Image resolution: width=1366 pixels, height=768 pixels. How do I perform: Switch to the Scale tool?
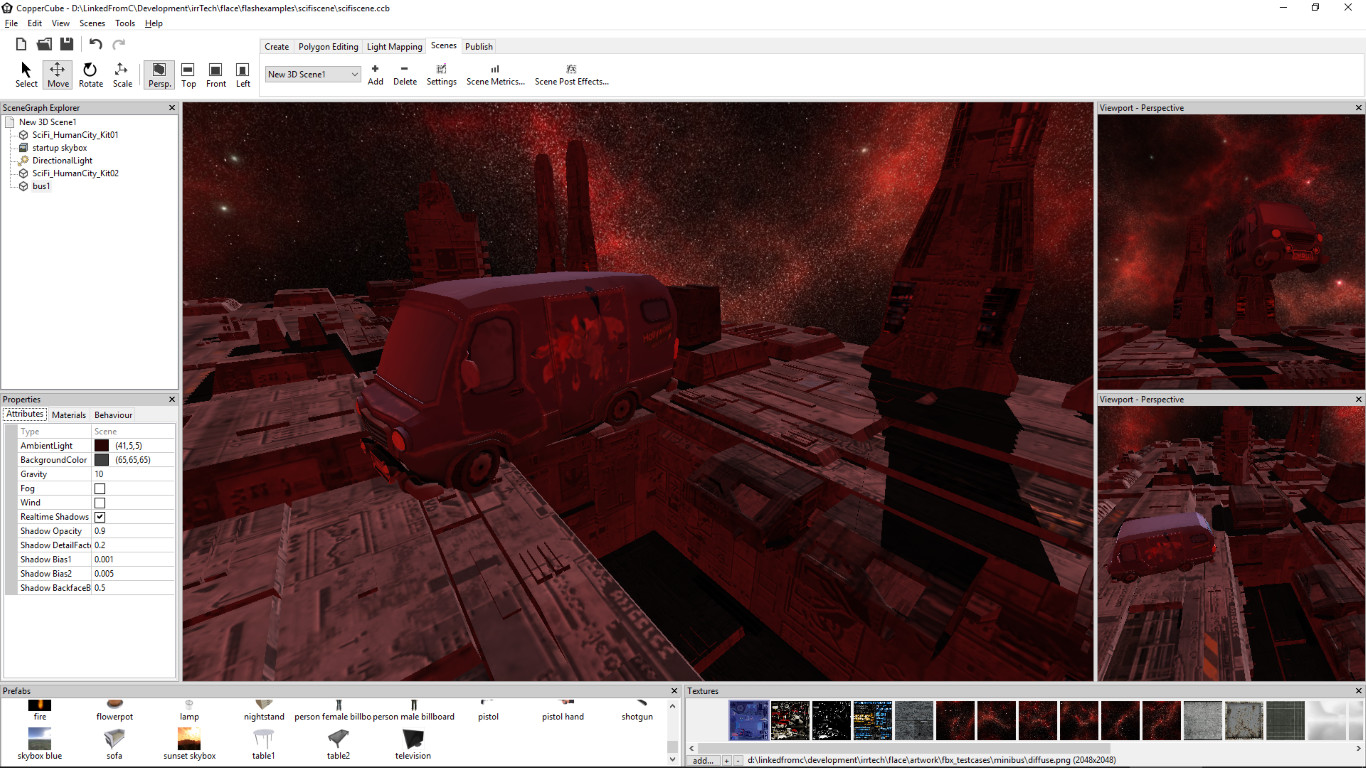[x=122, y=73]
